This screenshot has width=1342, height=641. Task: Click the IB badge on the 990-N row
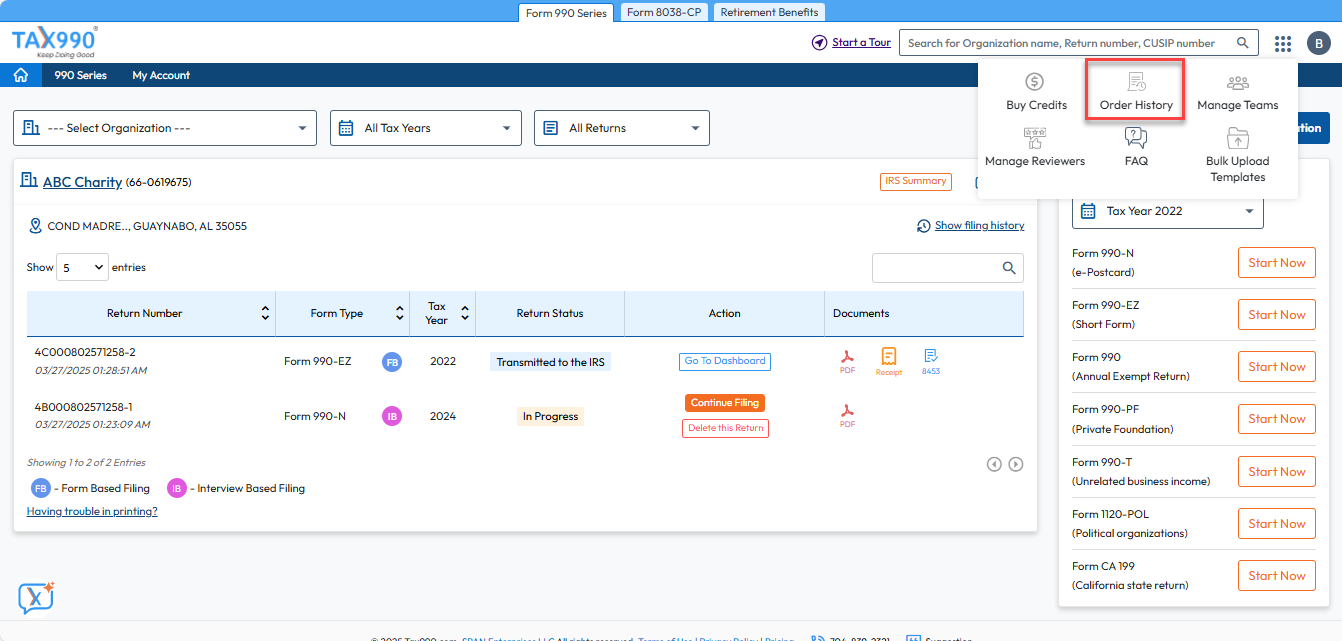(x=392, y=416)
